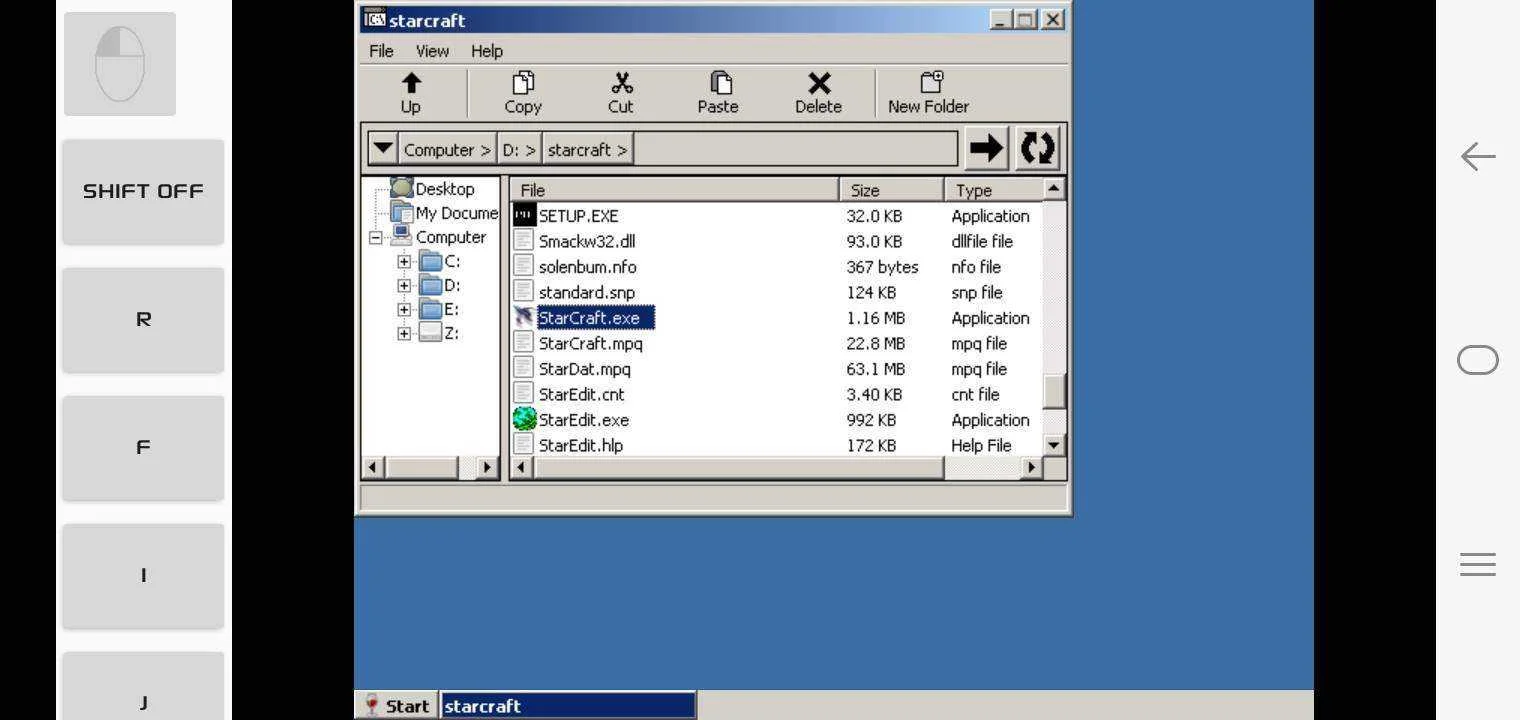Viewport: 1520px width, 720px height.
Task: Click the go arrow next to address bar
Action: click(x=987, y=149)
